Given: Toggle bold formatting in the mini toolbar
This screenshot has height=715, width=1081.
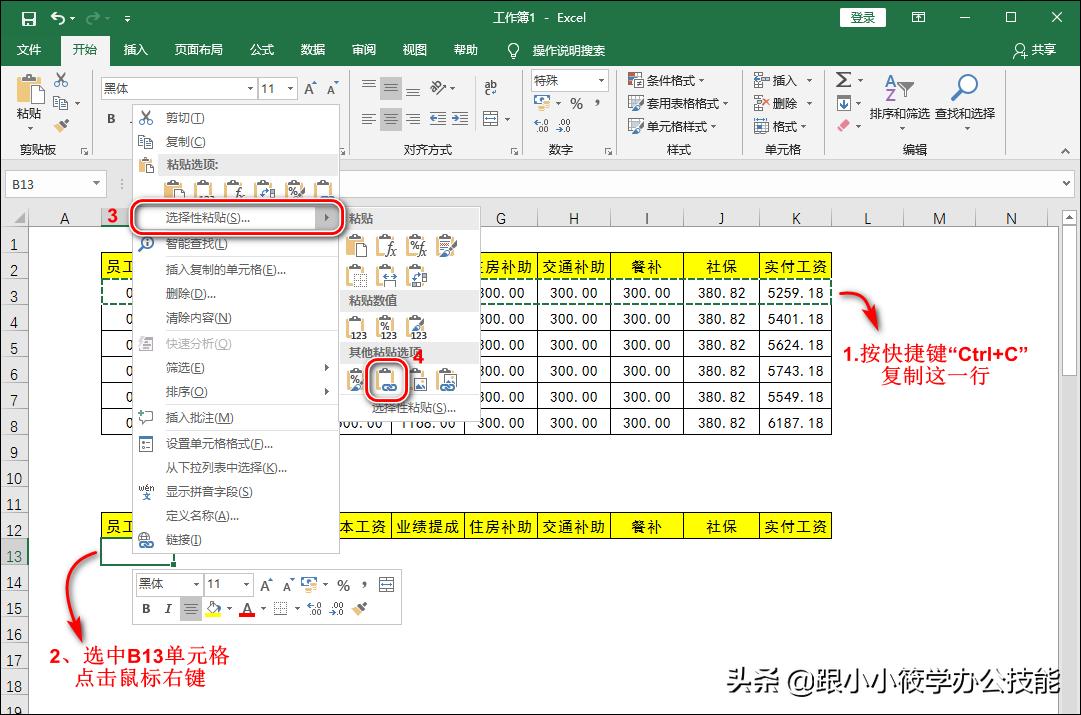Looking at the screenshot, I should [145, 608].
